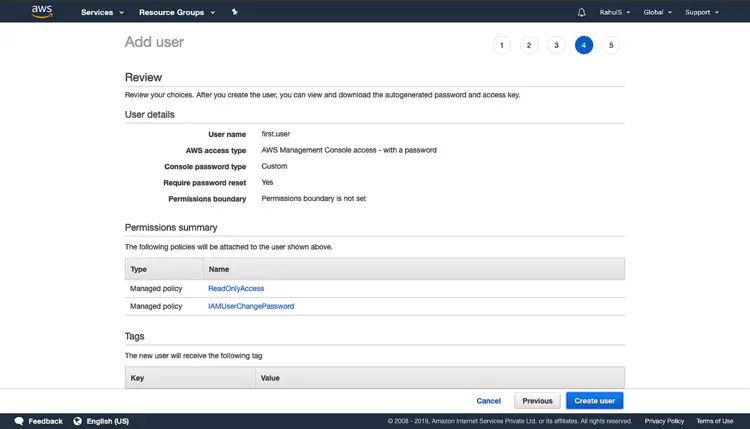This screenshot has height=429, width=750.
Task: Click the pin favorites star icon
Action: coord(234,12)
